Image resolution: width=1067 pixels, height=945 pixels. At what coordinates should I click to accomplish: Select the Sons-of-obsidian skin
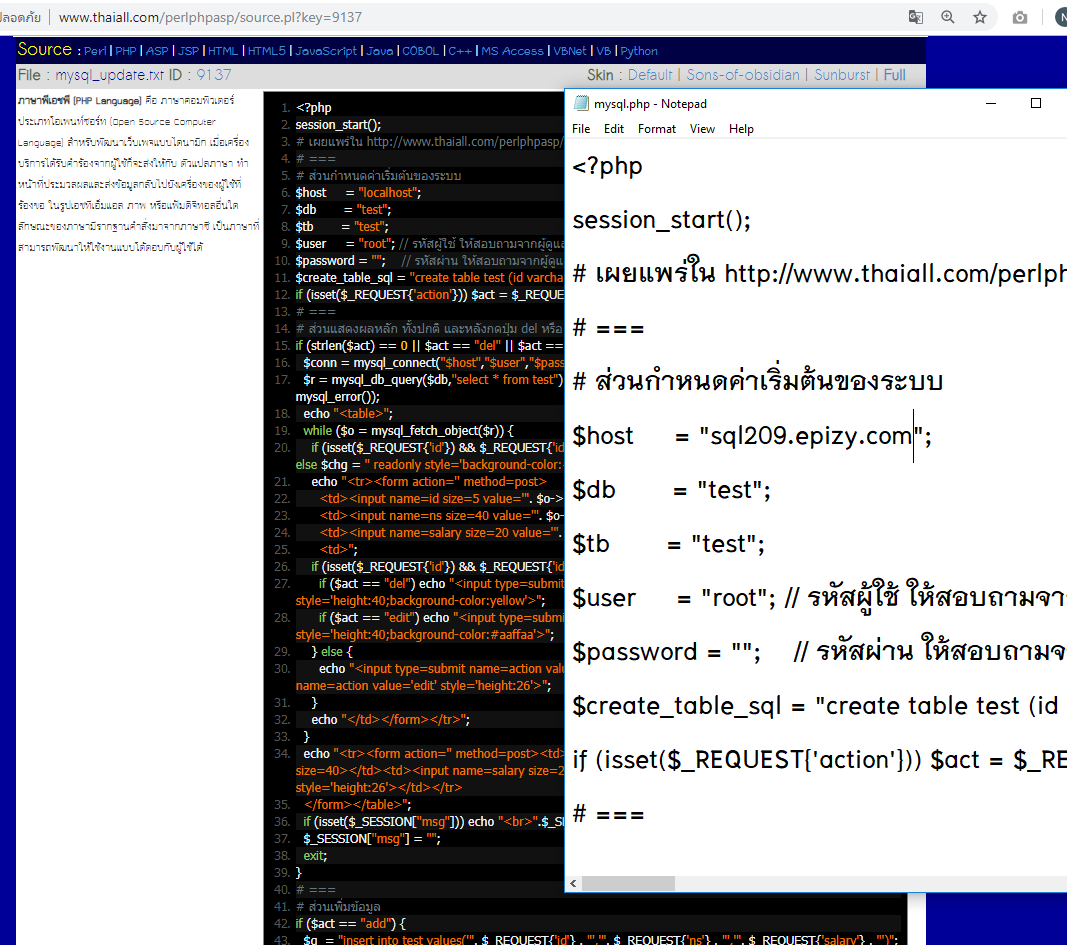[x=743, y=75]
